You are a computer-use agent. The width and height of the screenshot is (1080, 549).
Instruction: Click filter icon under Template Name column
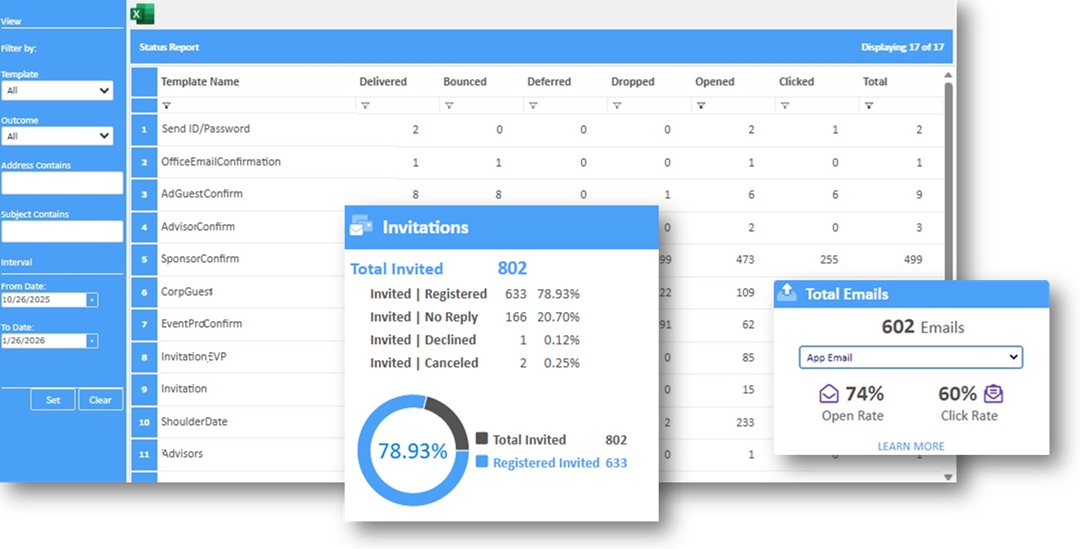[x=166, y=105]
